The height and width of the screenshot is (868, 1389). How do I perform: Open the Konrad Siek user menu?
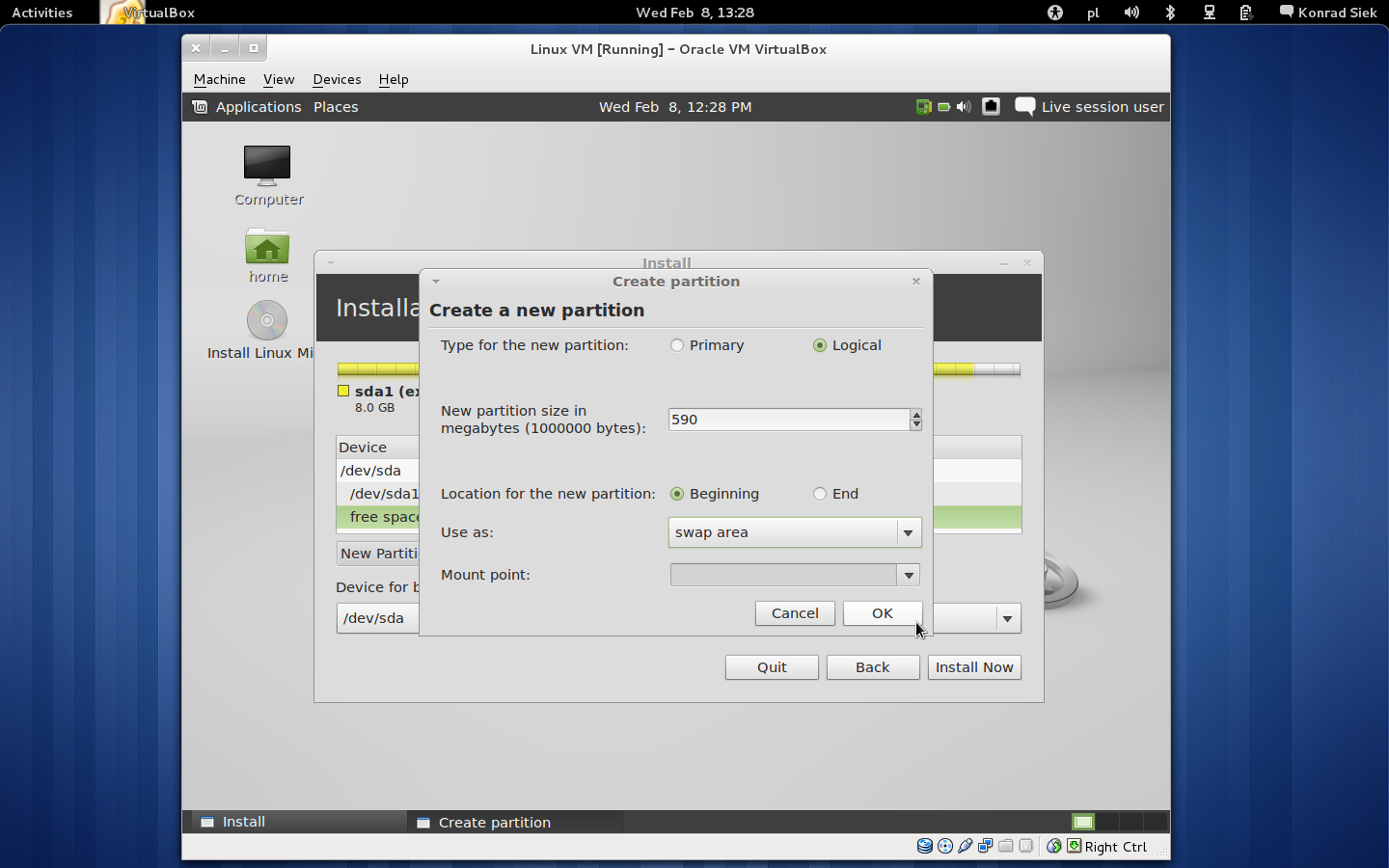click(1327, 13)
